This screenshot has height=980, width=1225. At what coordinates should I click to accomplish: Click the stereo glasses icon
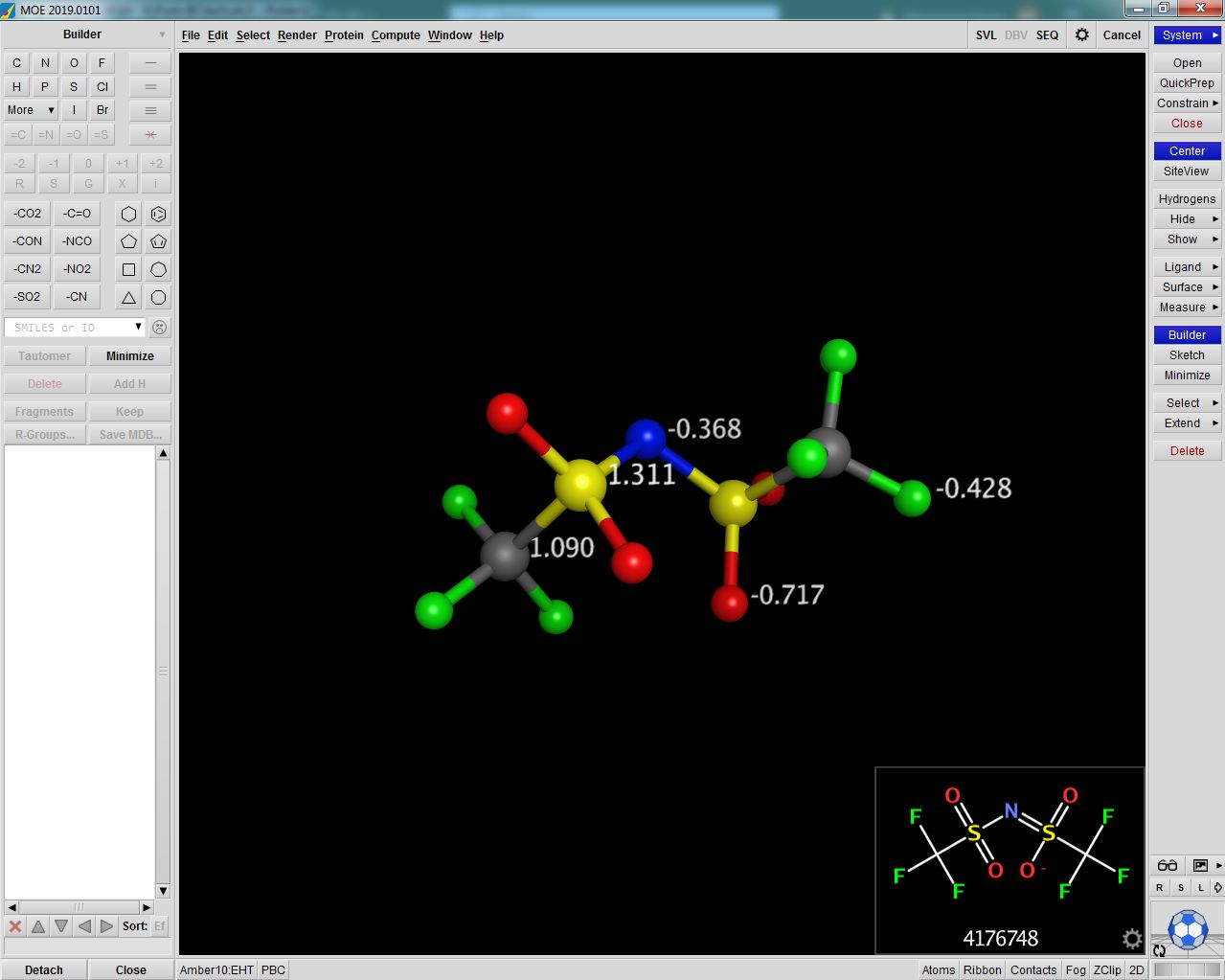point(1167,865)
